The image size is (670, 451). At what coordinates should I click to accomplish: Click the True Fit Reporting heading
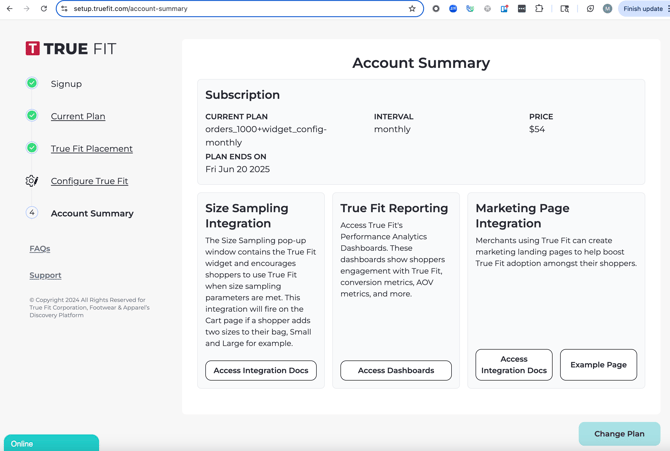click(x=394, y=208)
